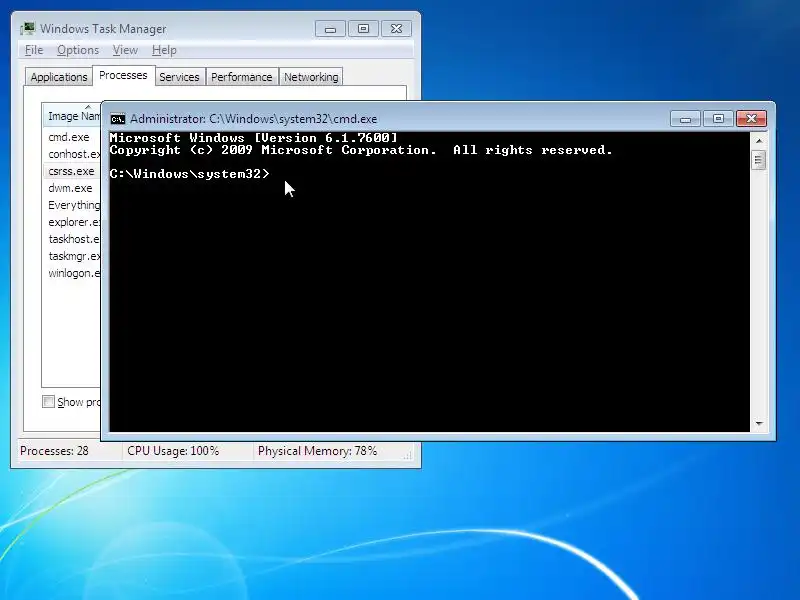The width and height of the screenshot is (800, 600).
Task: Click the Processes: 28 status text
Action: pyautogui.click(x=54, y=451)
